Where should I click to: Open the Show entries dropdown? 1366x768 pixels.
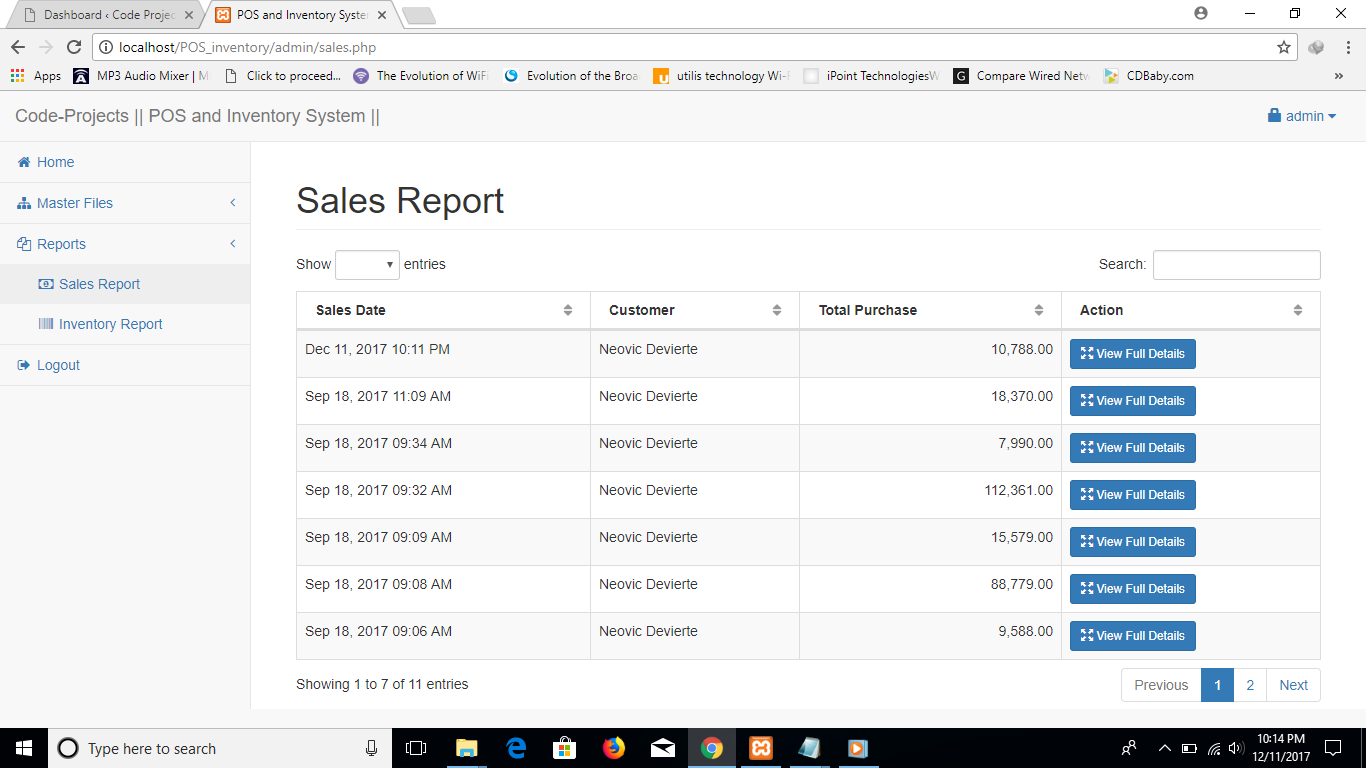point(367,264)
